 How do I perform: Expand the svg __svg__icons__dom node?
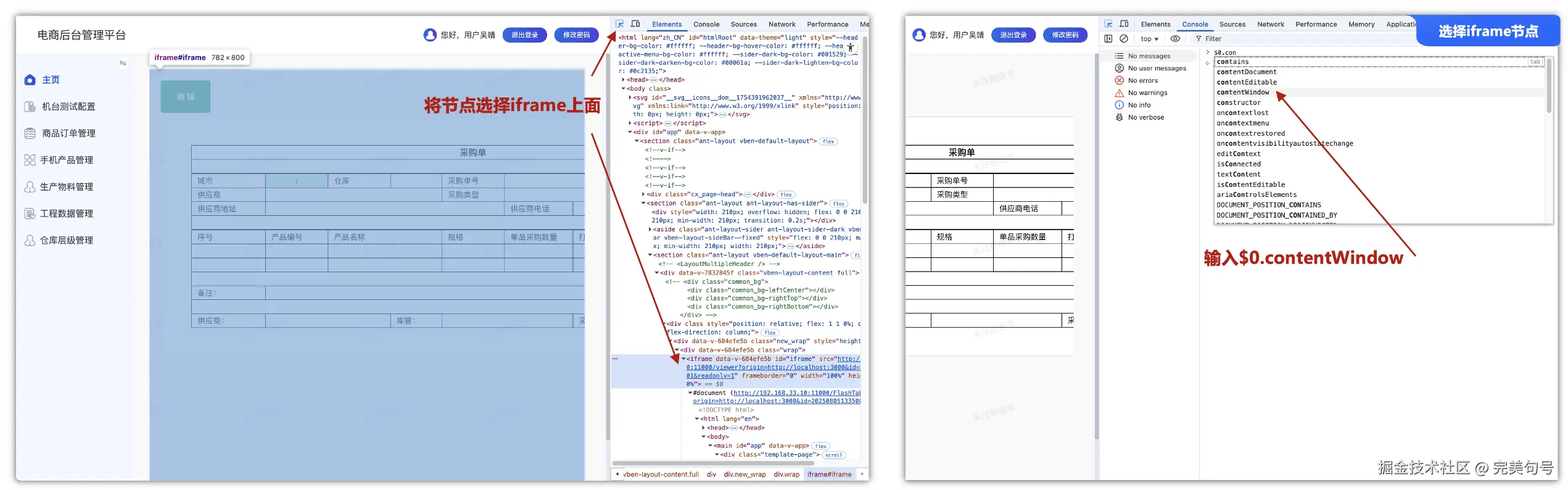630,98
